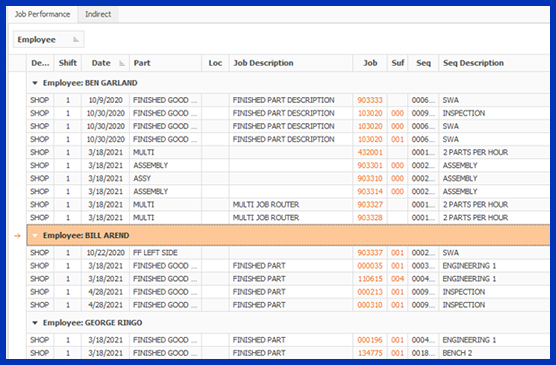Open job number 000035
This screenshot has width=556, height=365.
click(x=370, y=266)
